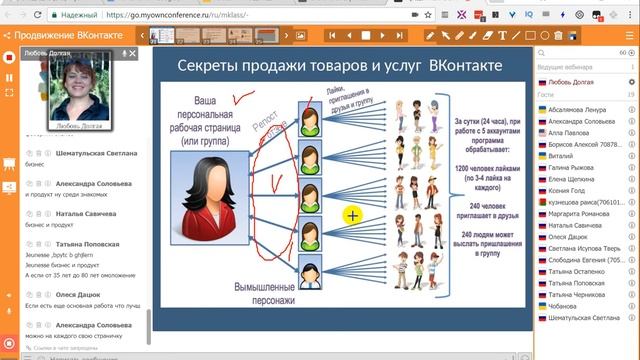Click chat author Наталья Савичева
Image resolution: width=640 pixels, height=360 pixels.
tap(86, 214)
